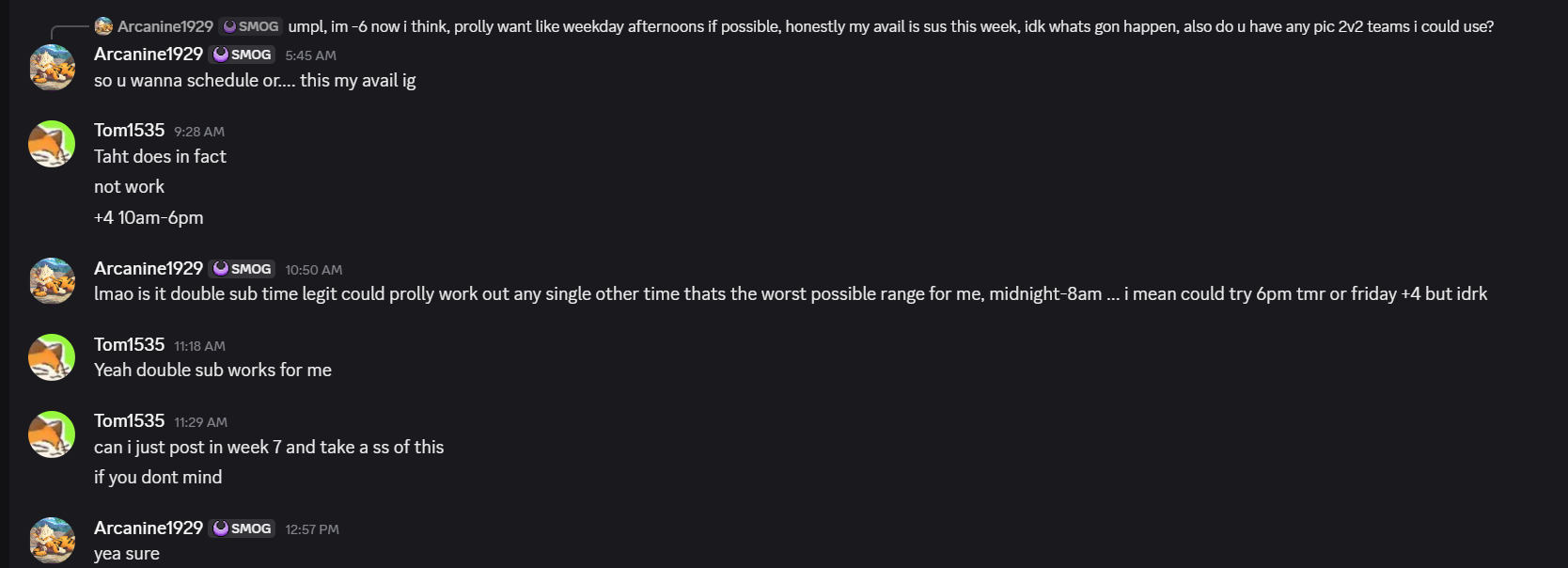Click Arcanine1929's avatar on the 12:57 PM message

(x=53, y=541)
